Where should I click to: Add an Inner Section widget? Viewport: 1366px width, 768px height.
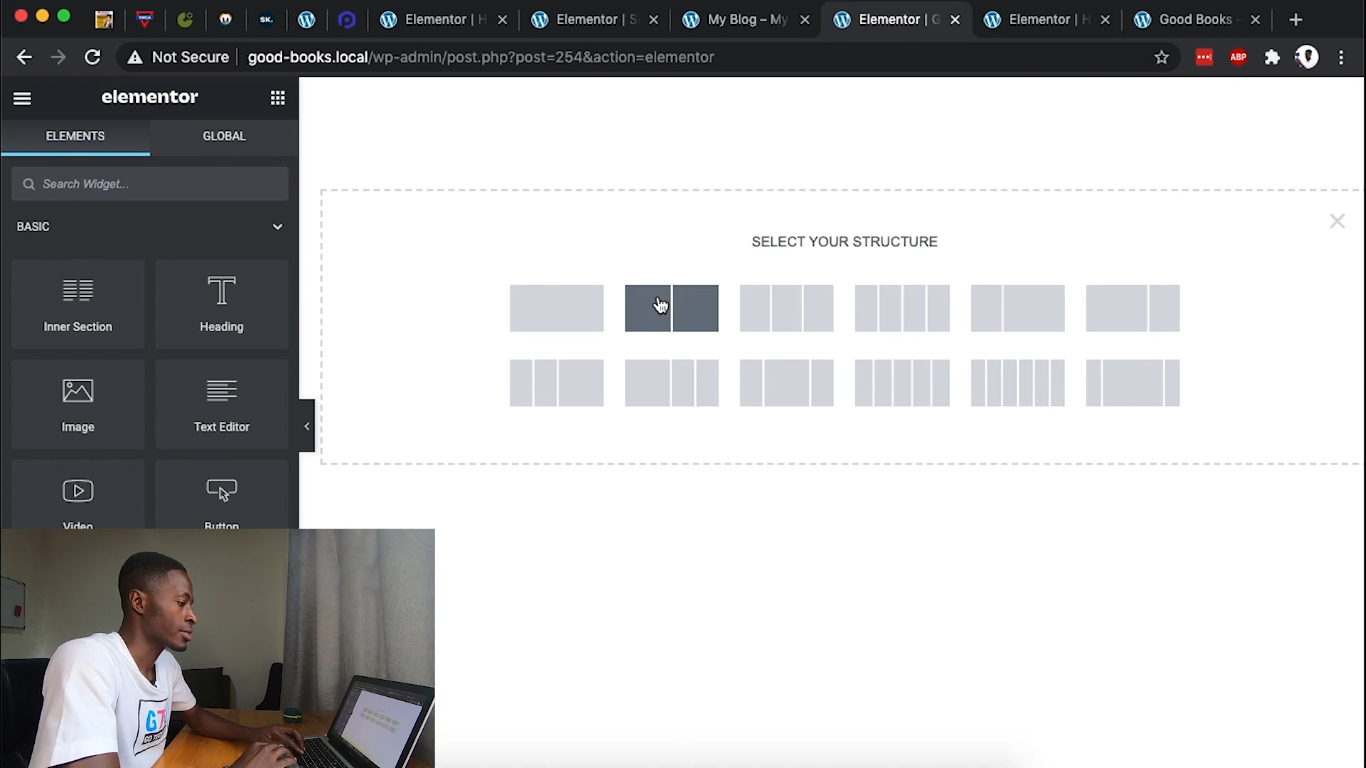[78, 304]
